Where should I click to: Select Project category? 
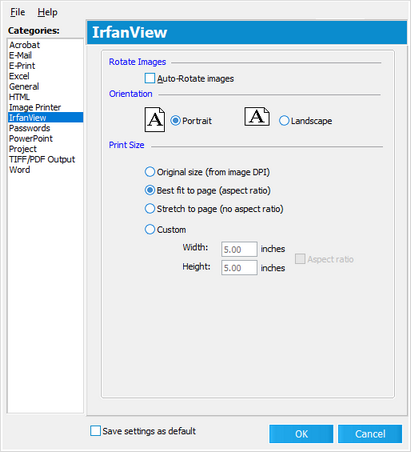point(45,149)
